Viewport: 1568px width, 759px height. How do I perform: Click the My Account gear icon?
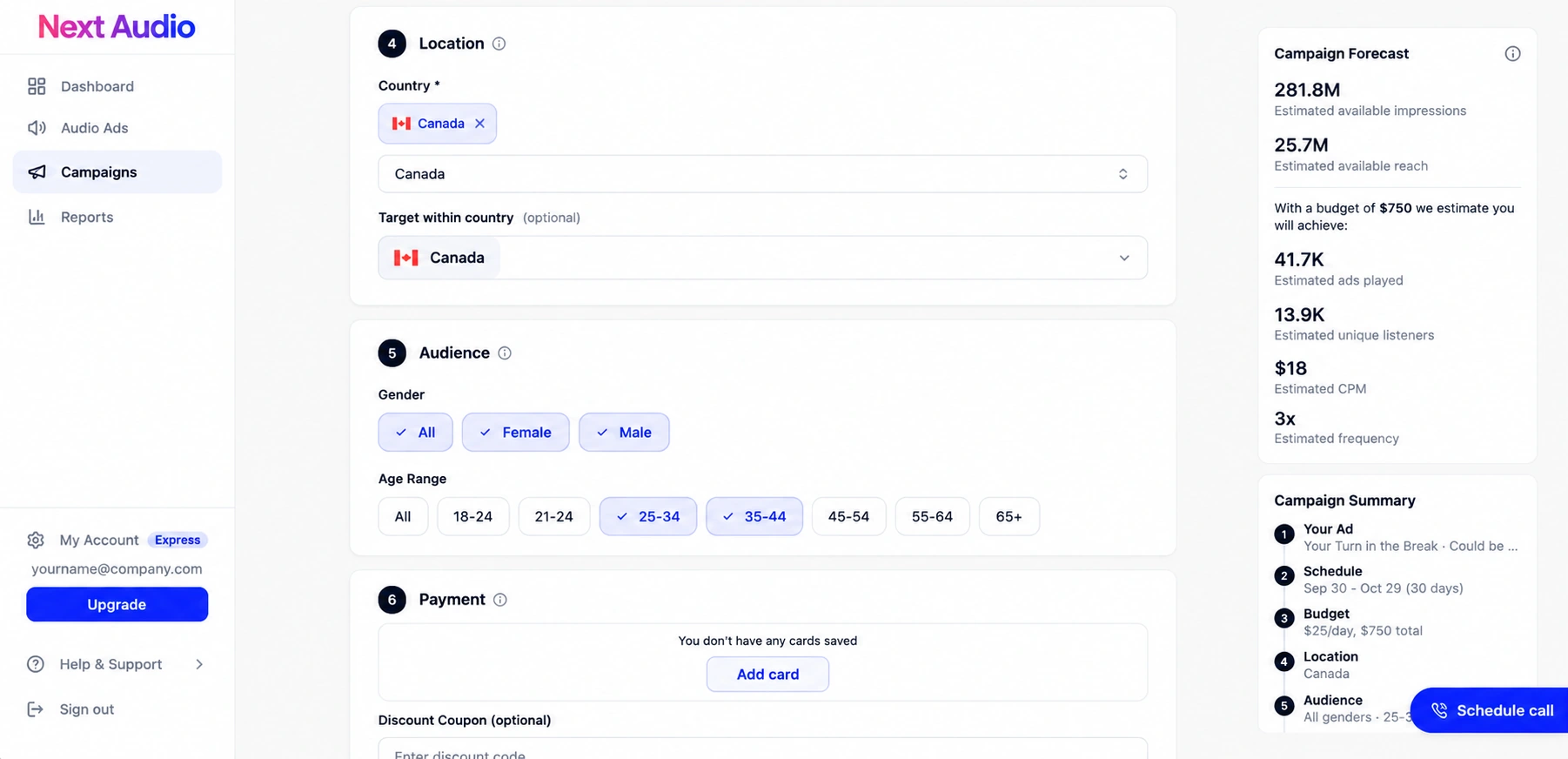pos(36,540)
